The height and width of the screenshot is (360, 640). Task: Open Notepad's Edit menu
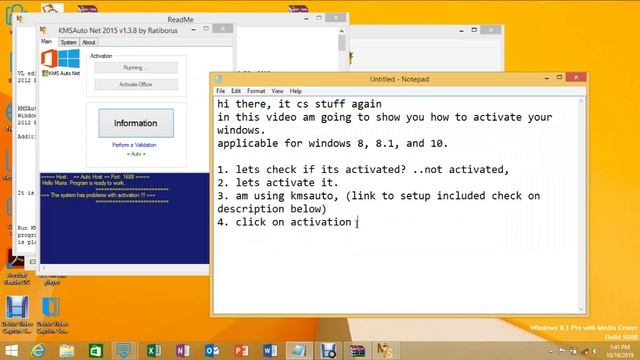click(x=236, y=91)
